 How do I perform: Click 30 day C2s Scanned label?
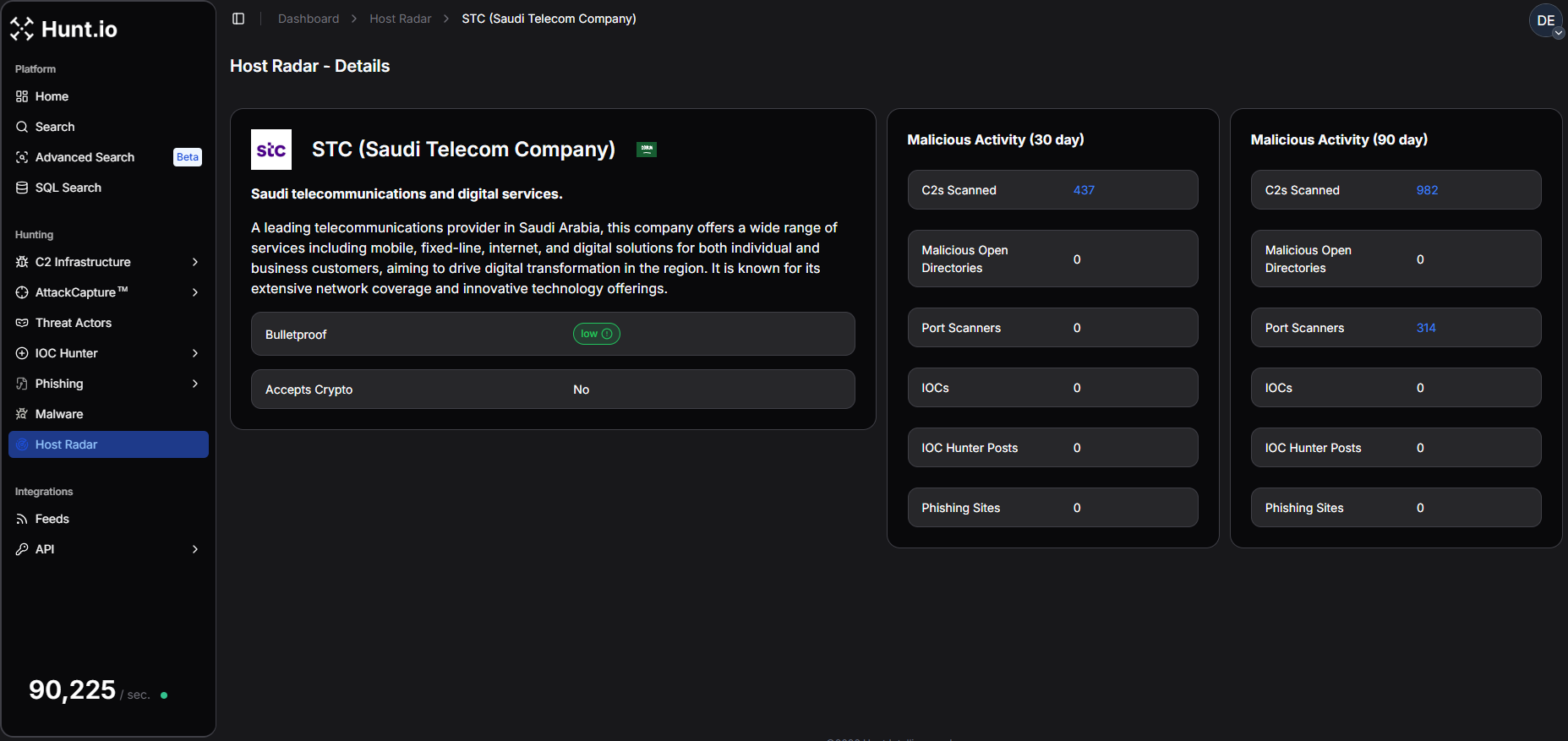tap(959, 190)
